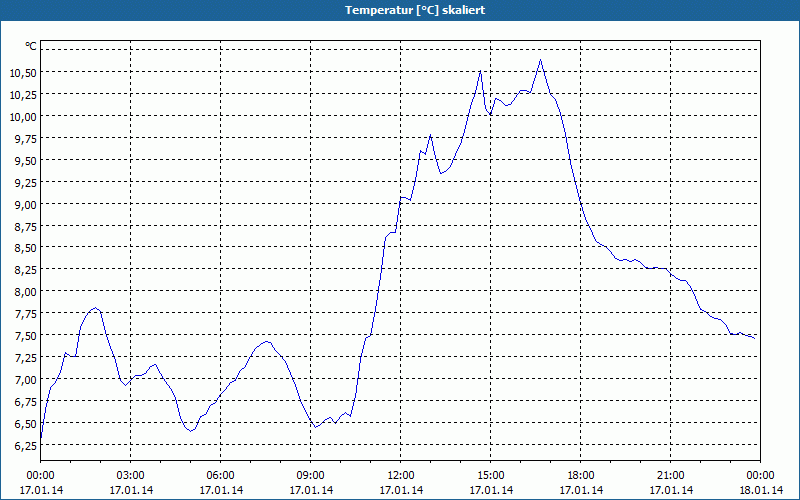Choose the 6,25 y-axis value
Screen dimensions: 800x500
pos(25,445)
